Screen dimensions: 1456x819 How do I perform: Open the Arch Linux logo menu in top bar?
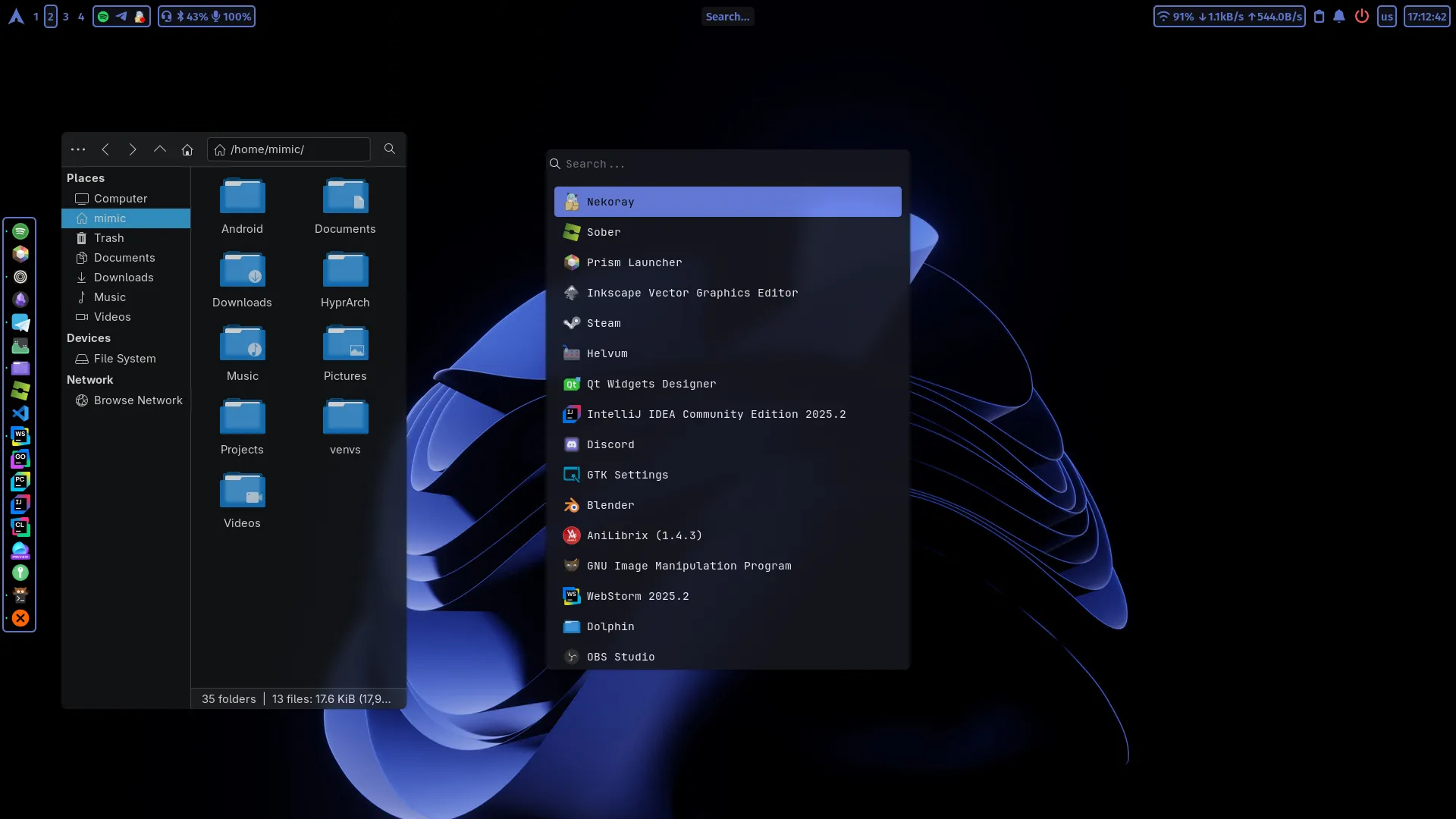(16, 17)
